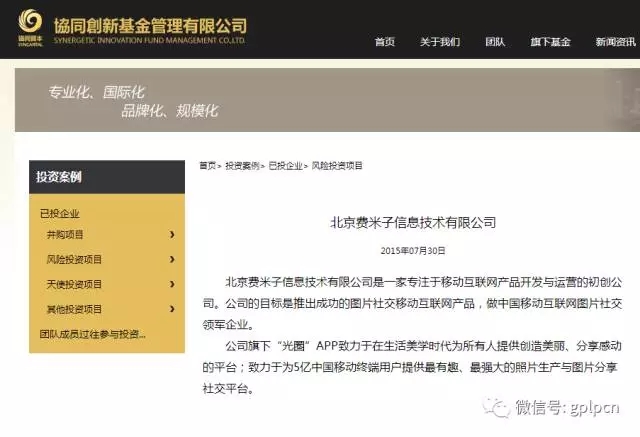Open 其他投资项目 in the sidebar

[x=74, y=309]
